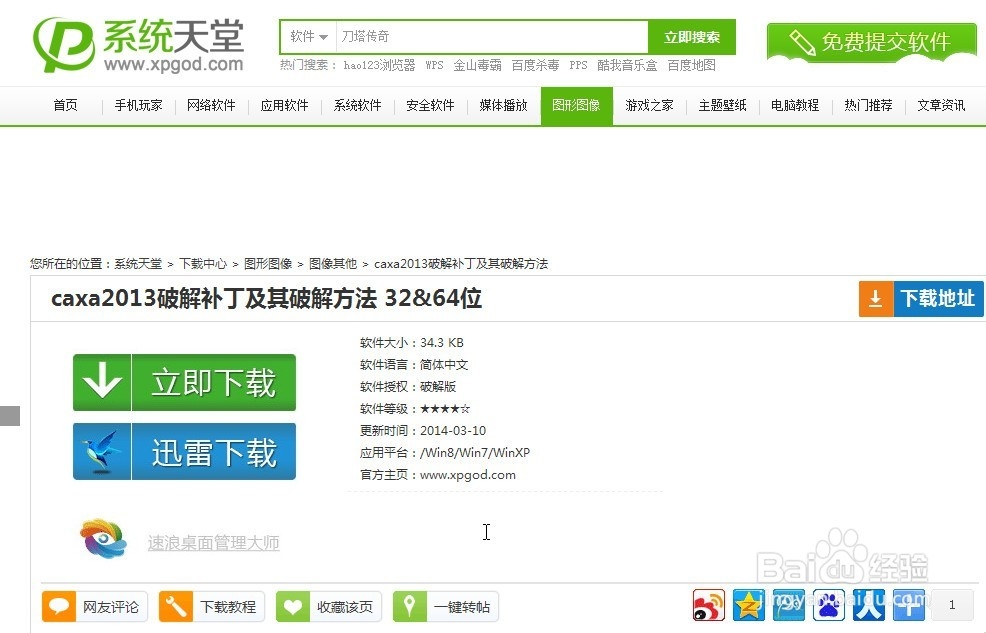Click the 系统天堂 site logo
986x633 pixels.
pos(138,44)
